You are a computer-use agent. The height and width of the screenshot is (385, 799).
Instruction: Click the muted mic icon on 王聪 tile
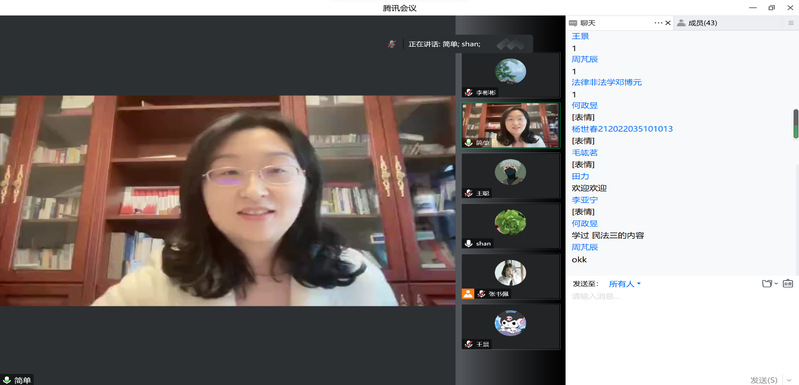click(468, 193)
